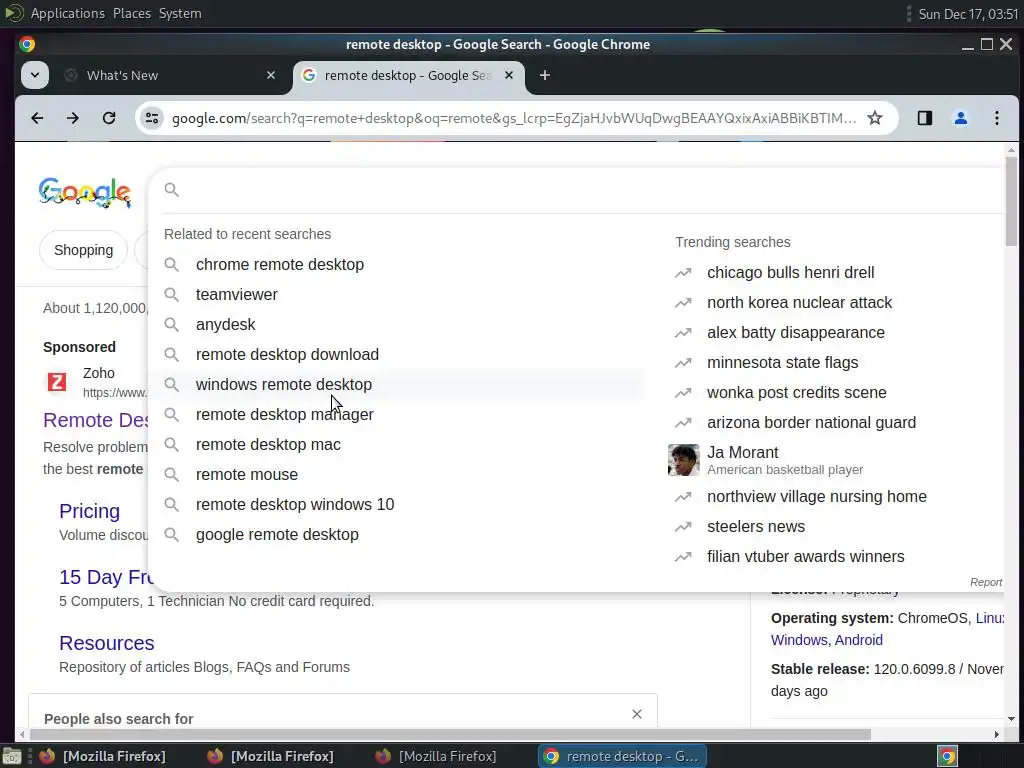Image resolution: width=1024 pixels, height=768 pixels.
Task: Open Chrome three-dot menu
Action: pos(997,118)
